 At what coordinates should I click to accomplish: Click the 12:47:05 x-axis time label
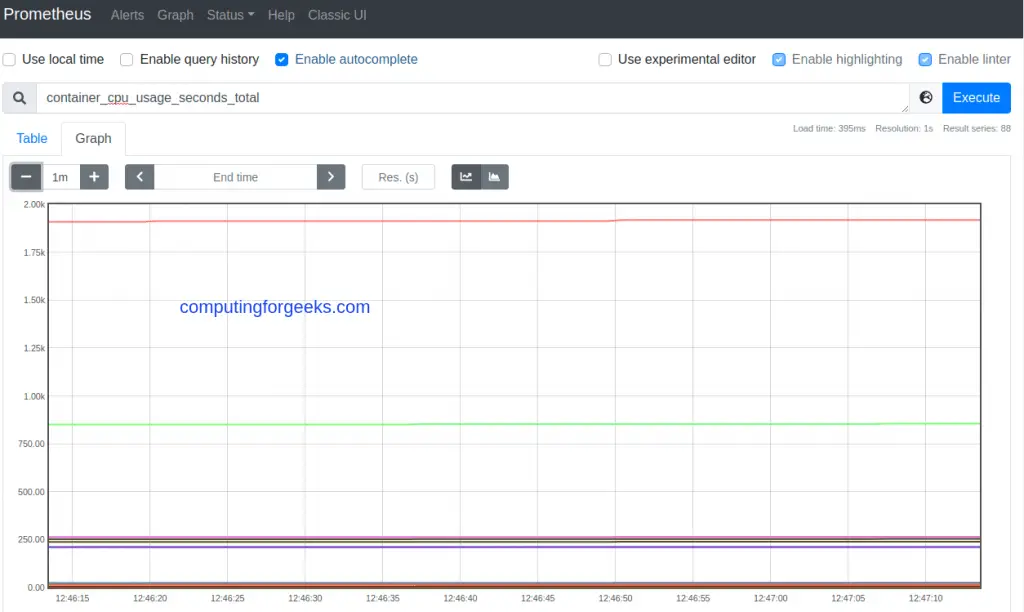pyautogui.click(x=848, y=598)
